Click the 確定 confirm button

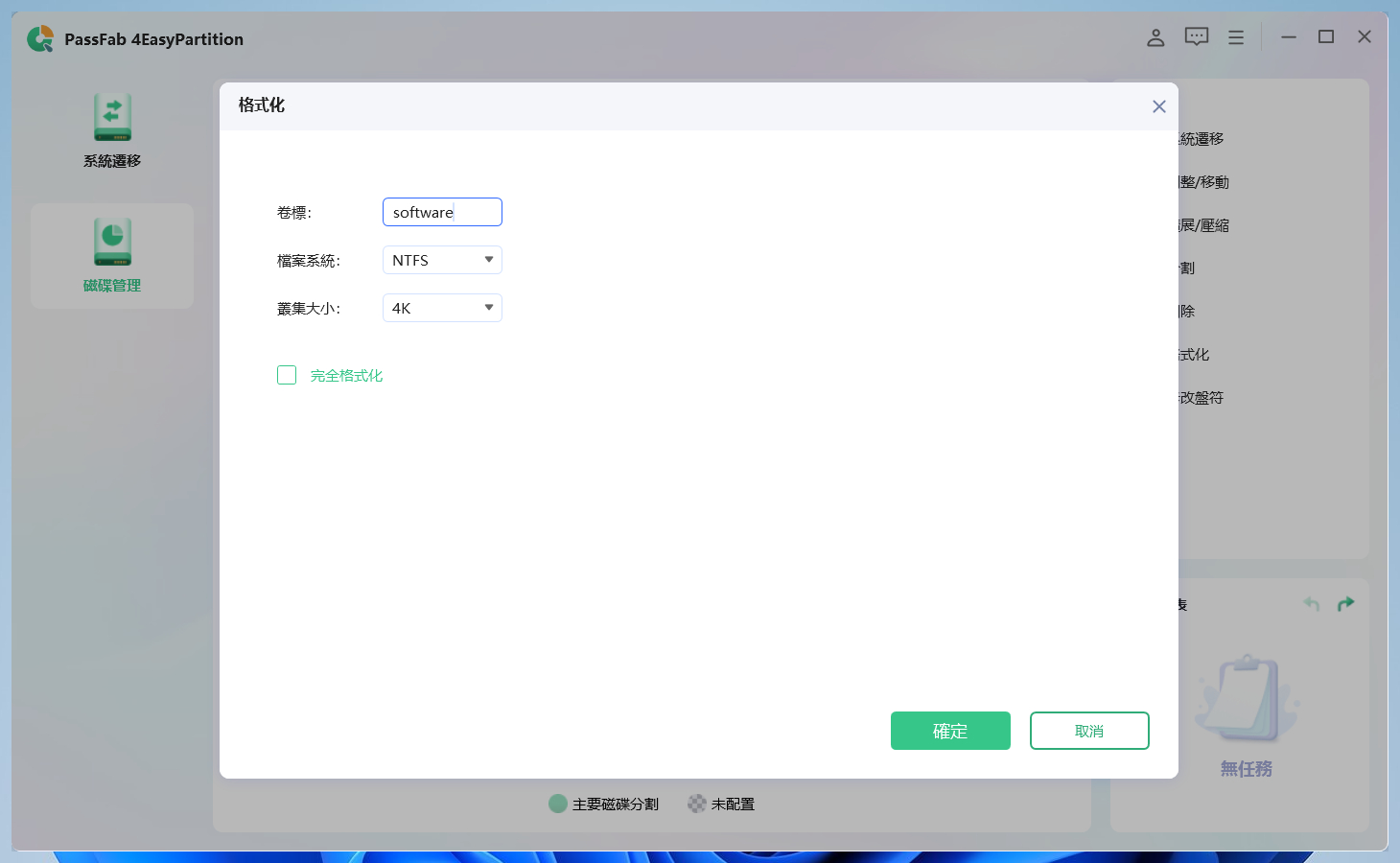click(x=950, y=731)
